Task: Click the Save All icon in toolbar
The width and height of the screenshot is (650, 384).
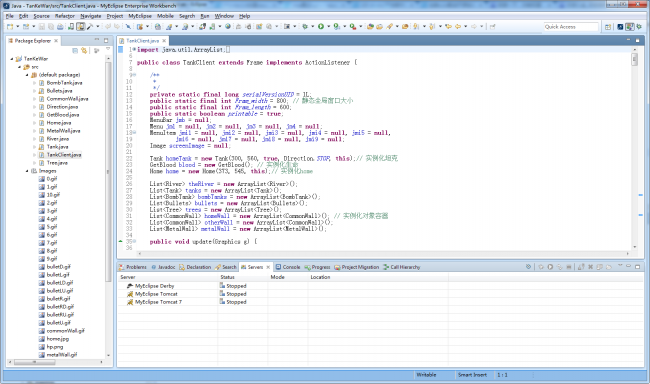Action: coord(51,27)
